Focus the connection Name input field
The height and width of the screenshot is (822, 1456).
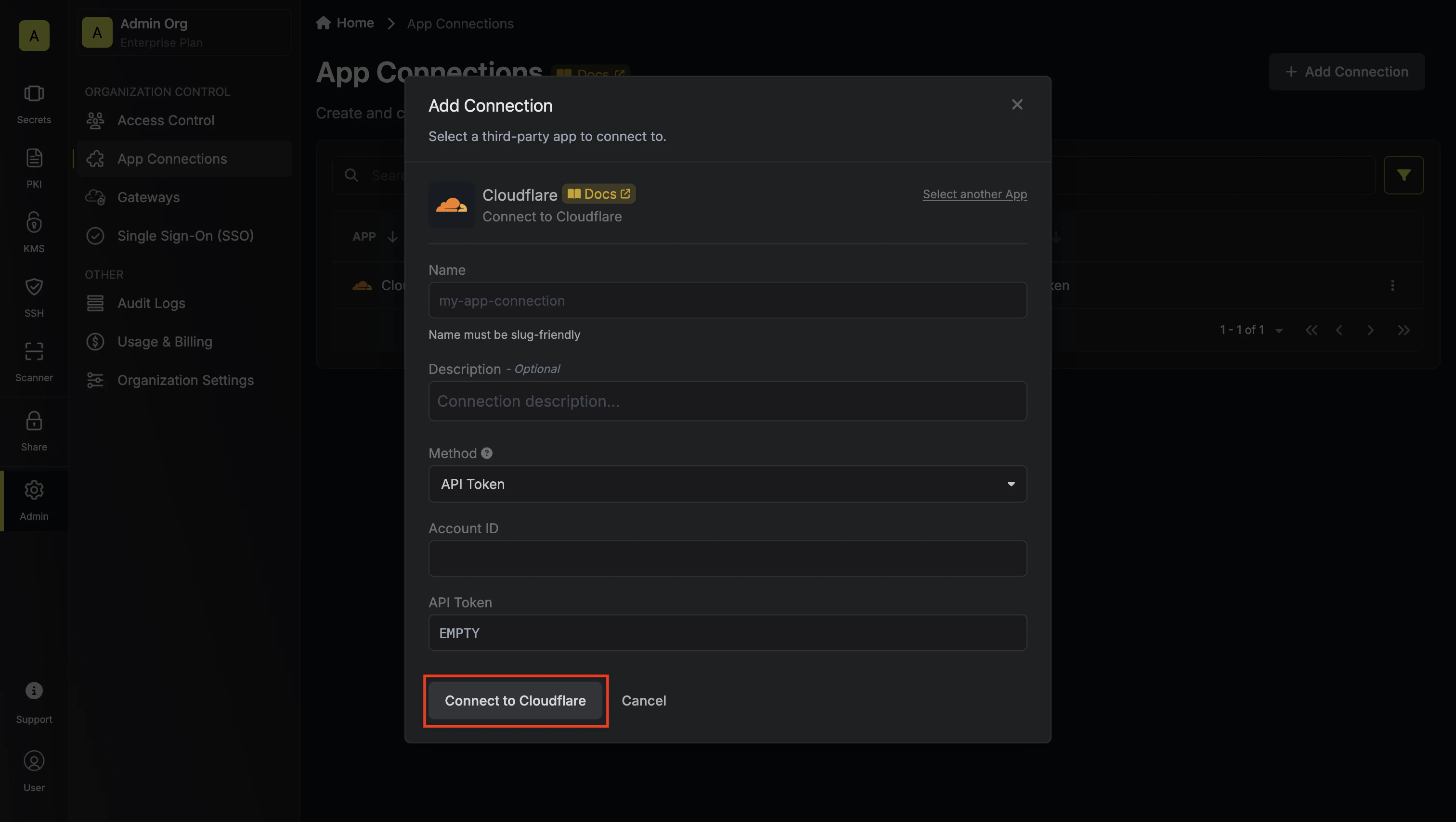click(728, 300)
